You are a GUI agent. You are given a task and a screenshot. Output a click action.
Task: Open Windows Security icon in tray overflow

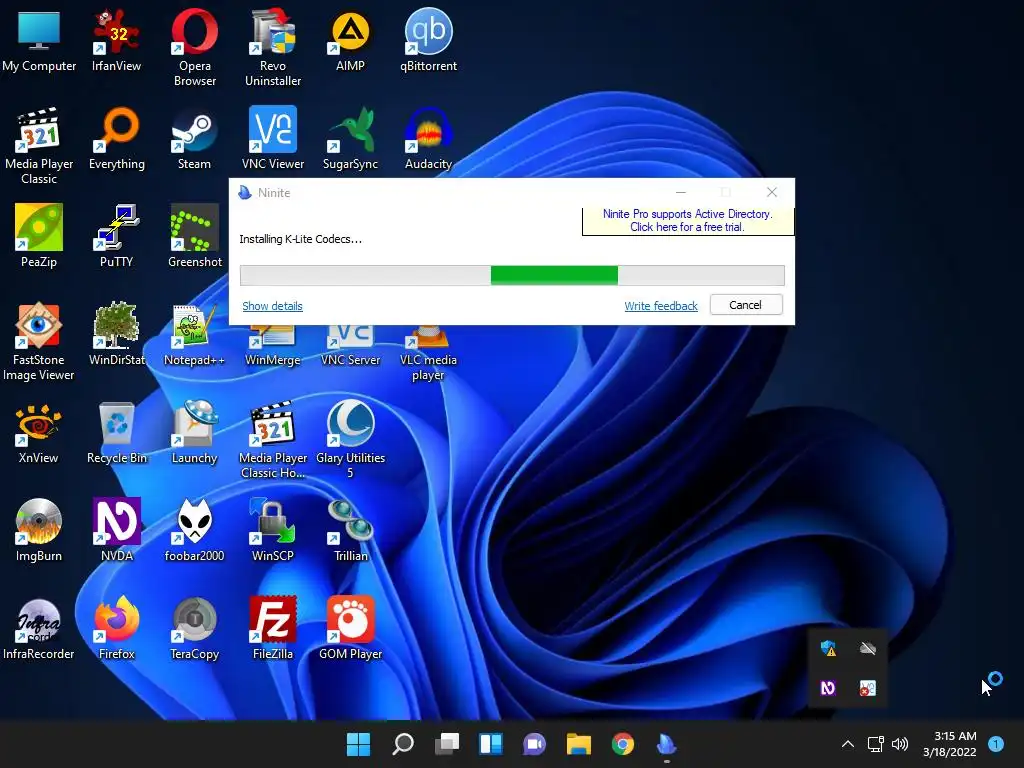(x=828, y=648)
